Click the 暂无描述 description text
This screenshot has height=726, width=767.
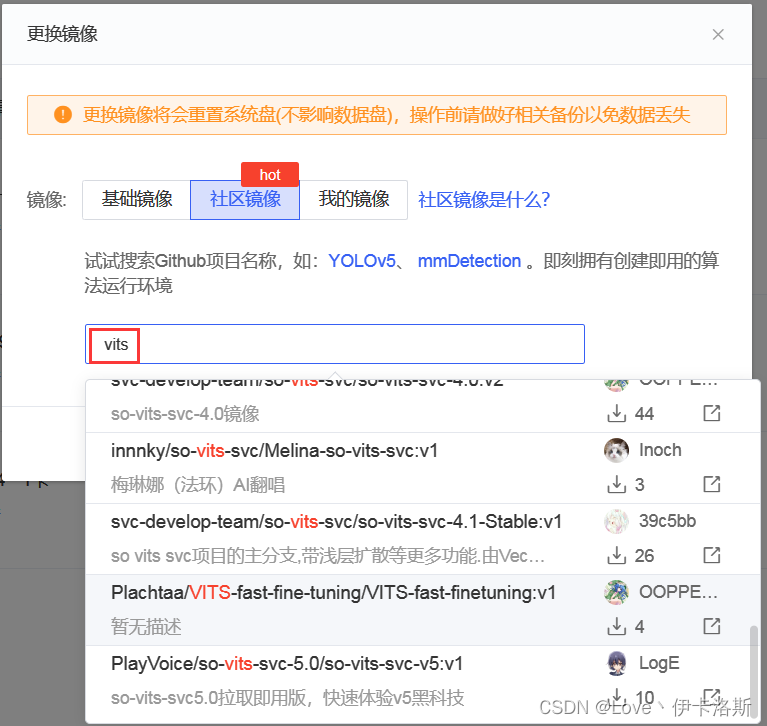click(x=146, y=627)
